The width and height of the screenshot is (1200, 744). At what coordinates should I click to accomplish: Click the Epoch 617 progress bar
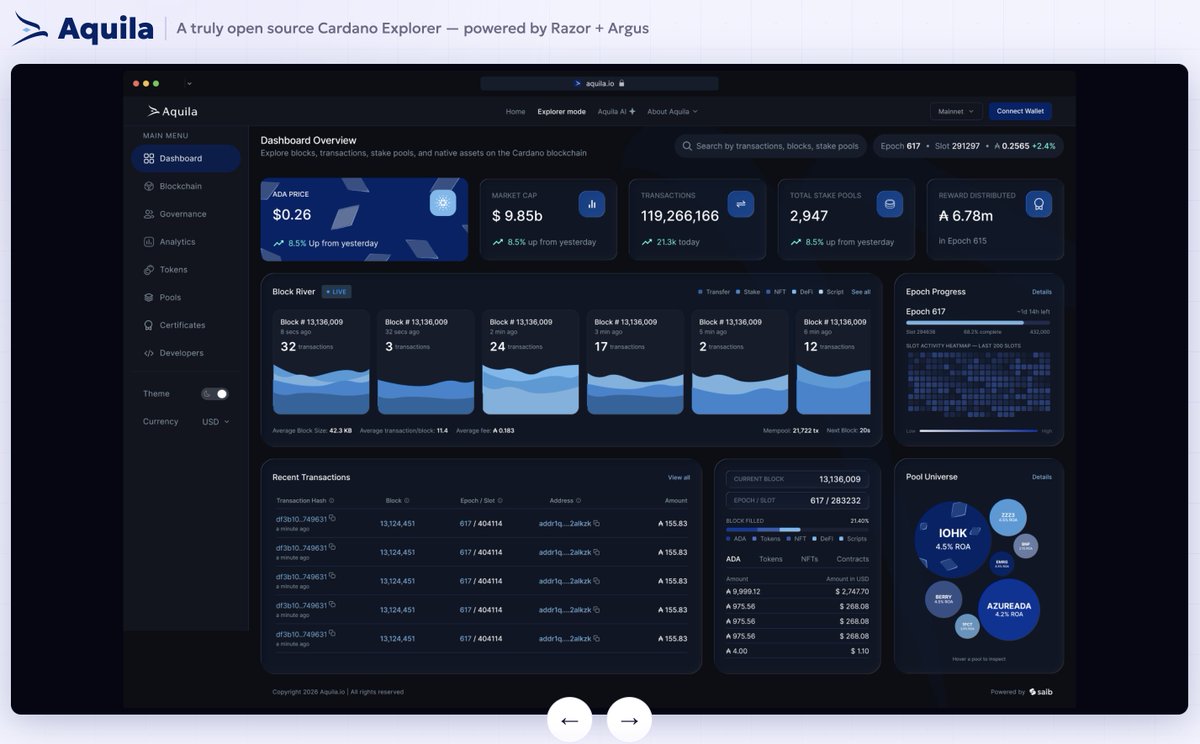(978, 323)
